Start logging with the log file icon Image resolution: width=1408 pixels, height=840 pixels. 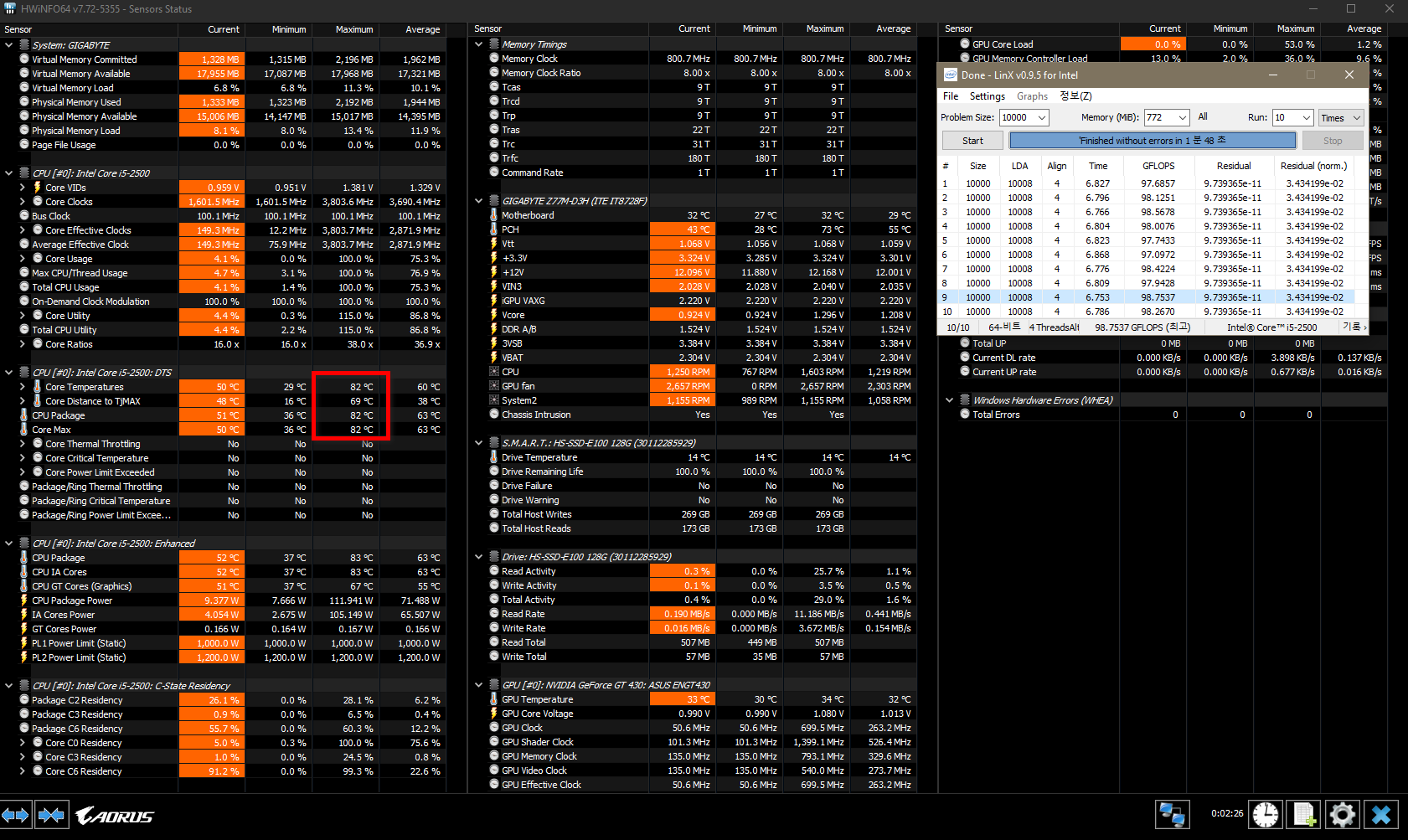(1304, 814)
